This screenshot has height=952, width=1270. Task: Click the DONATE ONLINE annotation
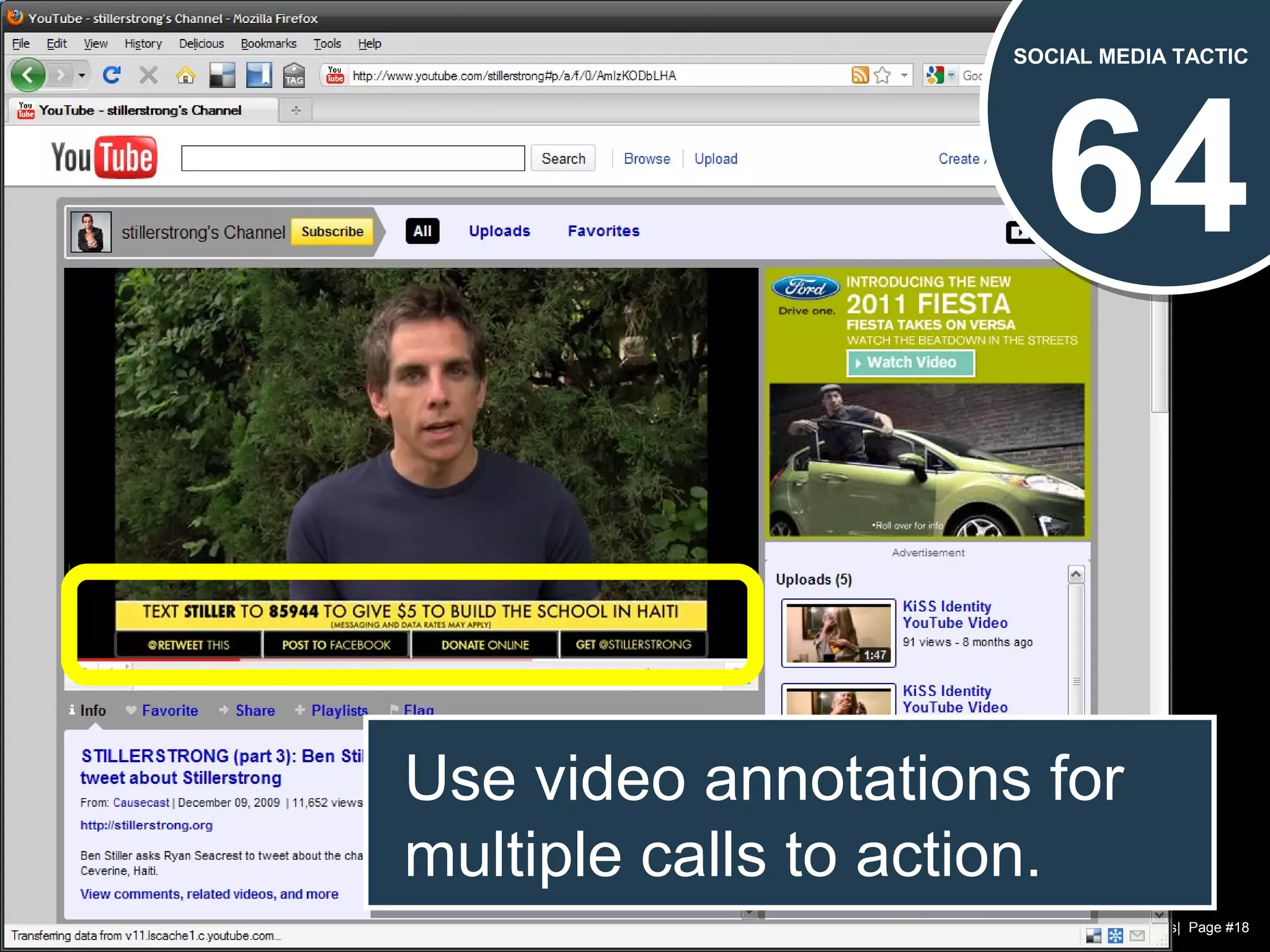485,645
